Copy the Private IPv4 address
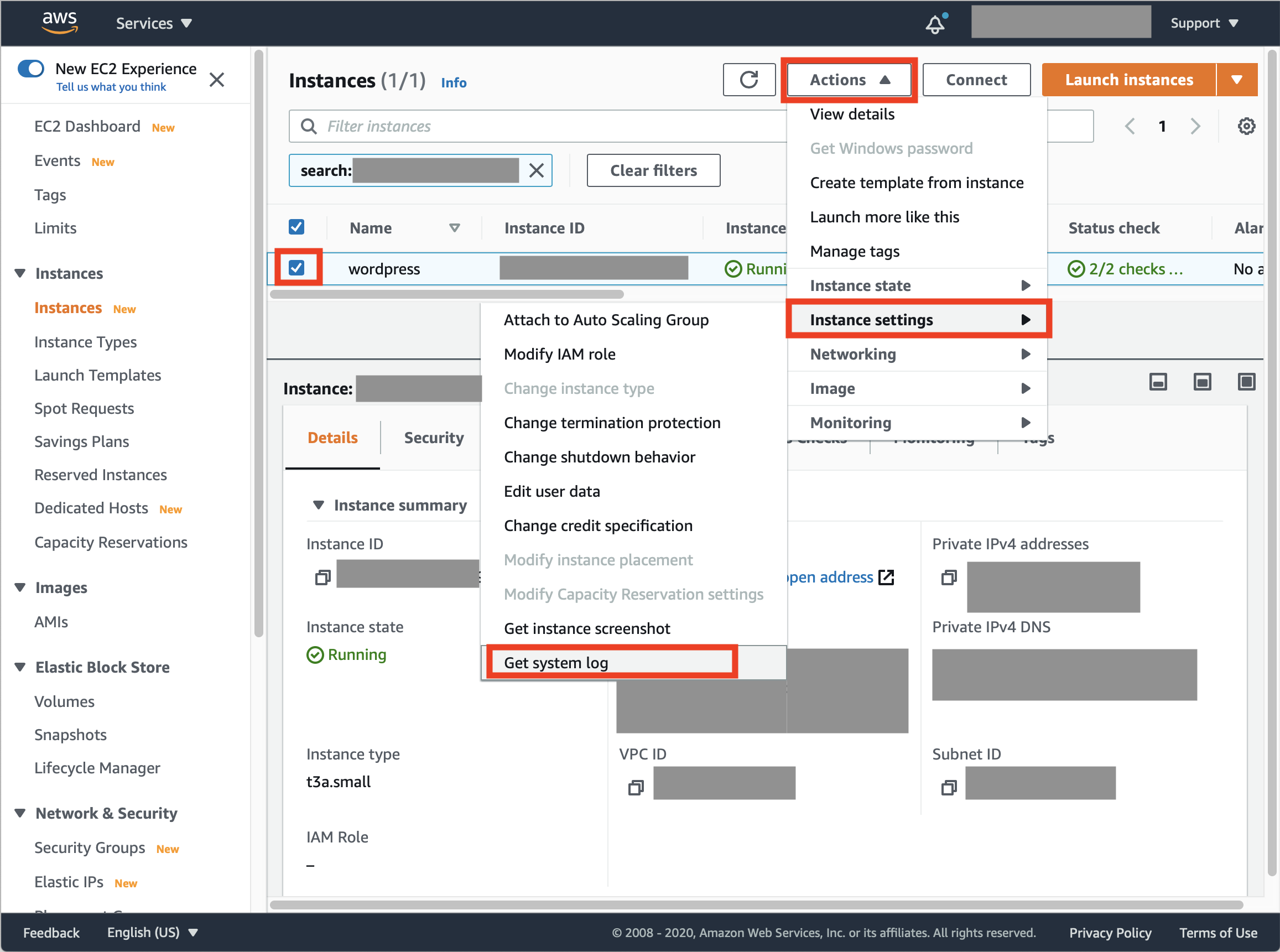Screen dimensions: 1280x952 click(949, 577)
